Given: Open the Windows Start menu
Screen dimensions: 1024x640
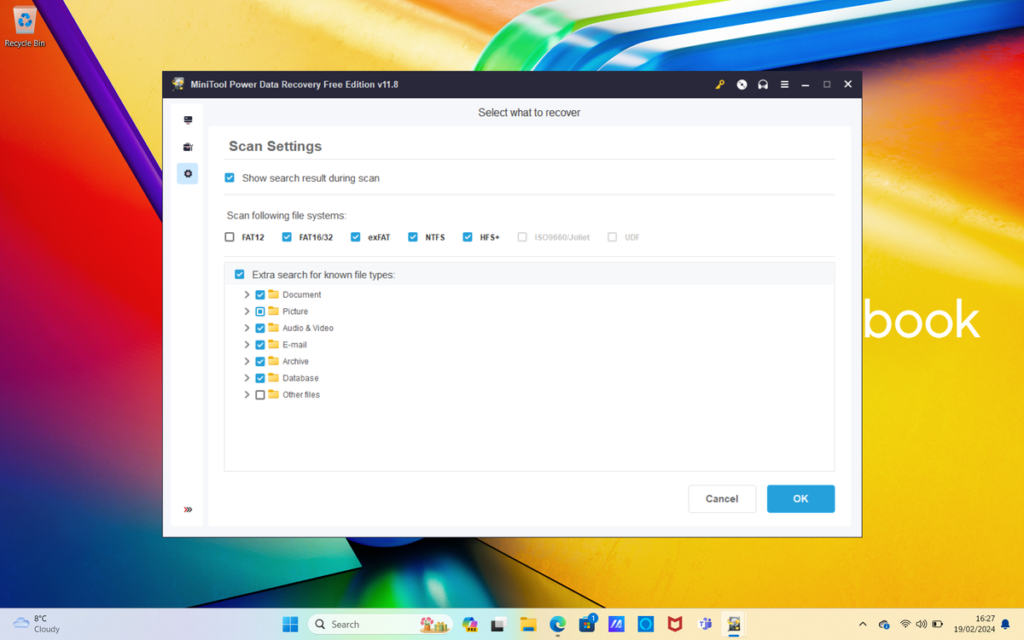Looking at the screenshot, I should [290, 624].
